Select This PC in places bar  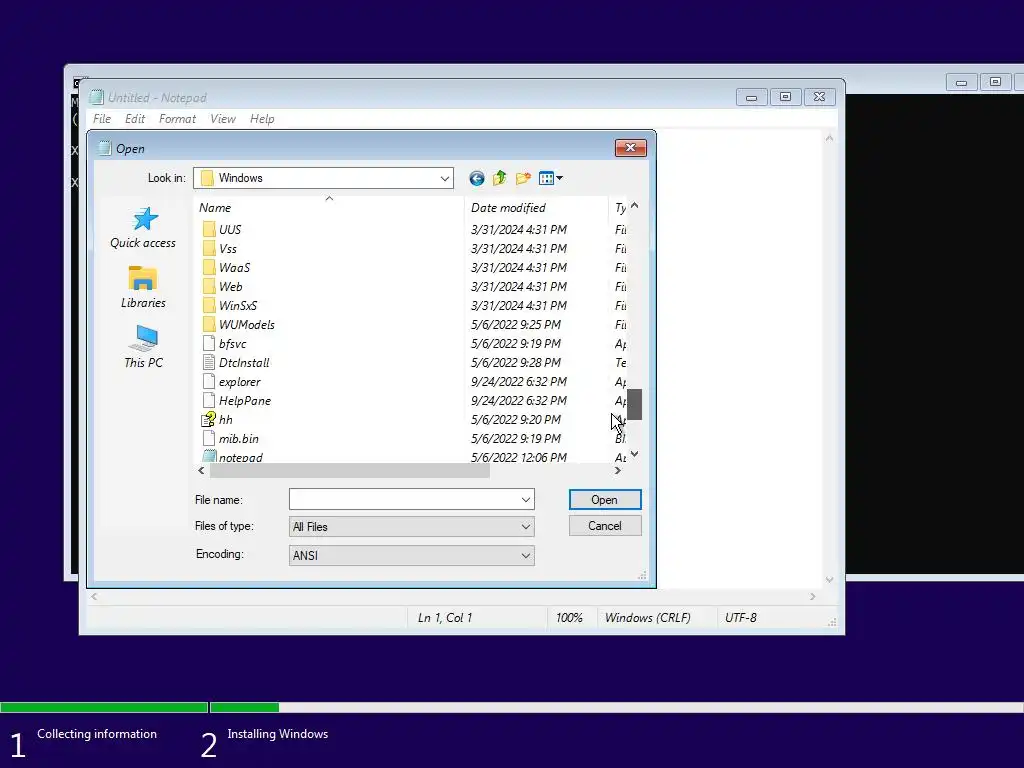pyautogui.click(x=143, y=347)
